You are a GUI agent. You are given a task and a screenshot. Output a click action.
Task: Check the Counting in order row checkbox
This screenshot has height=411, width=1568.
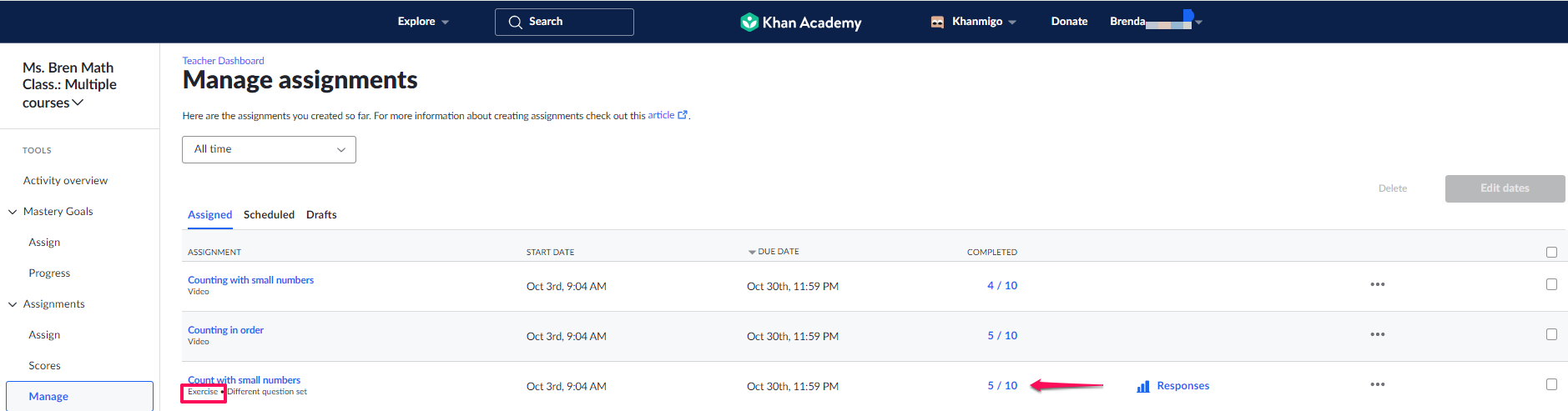(1551, 334)
